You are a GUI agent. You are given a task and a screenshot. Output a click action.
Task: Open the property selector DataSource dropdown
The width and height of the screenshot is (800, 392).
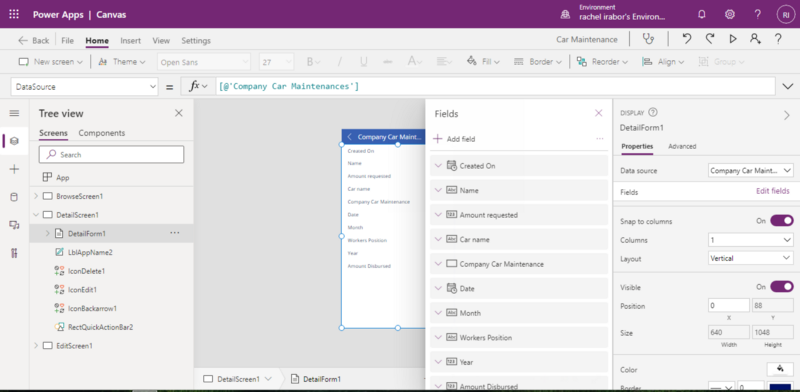pos(85,87)
